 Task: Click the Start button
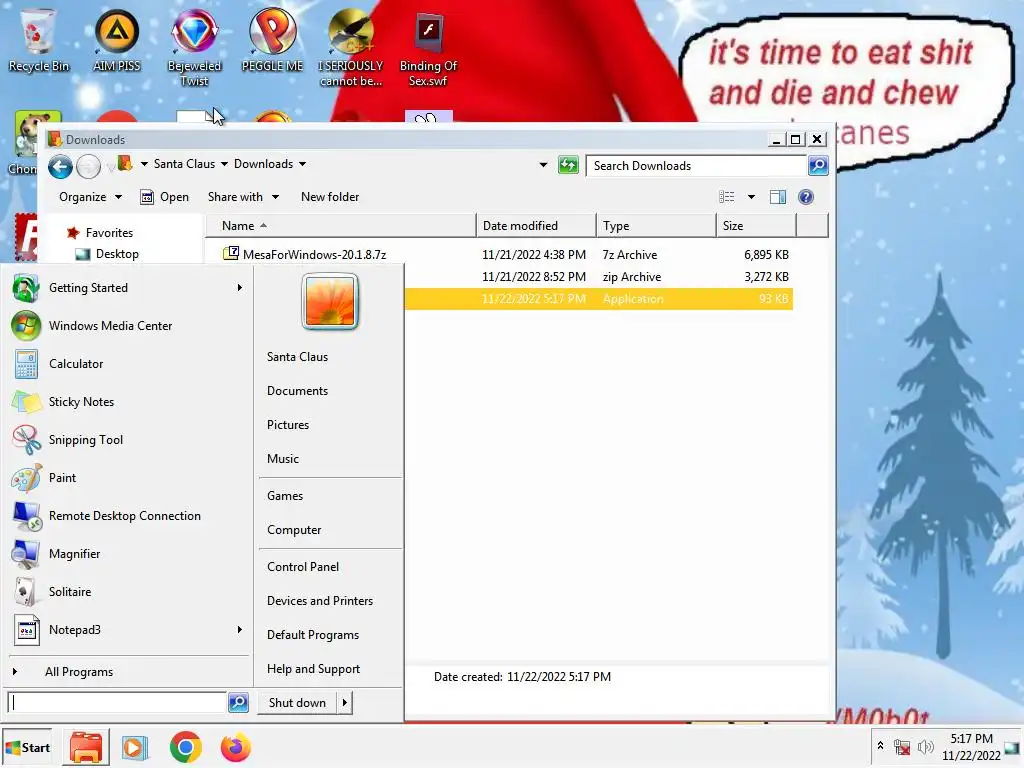click(x=27, y=748)
